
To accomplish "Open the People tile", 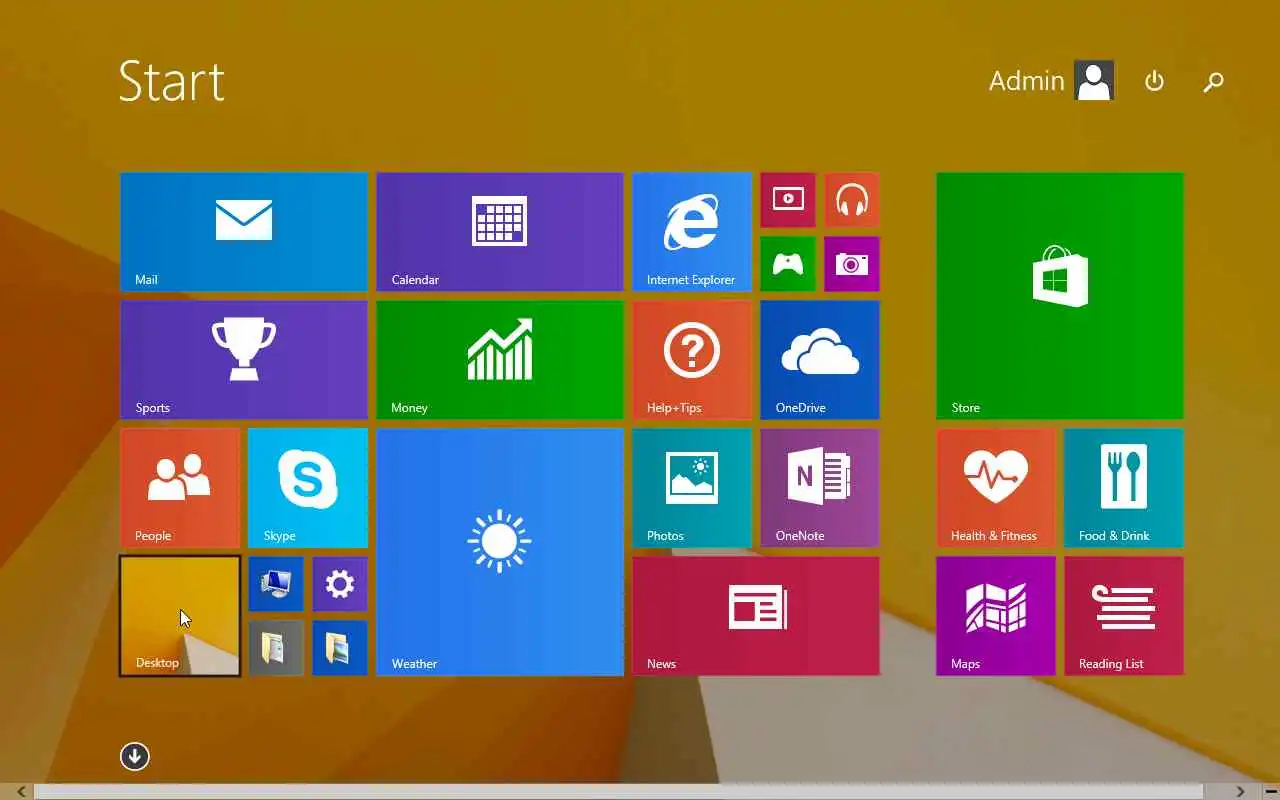I will [x=180, y=488].
